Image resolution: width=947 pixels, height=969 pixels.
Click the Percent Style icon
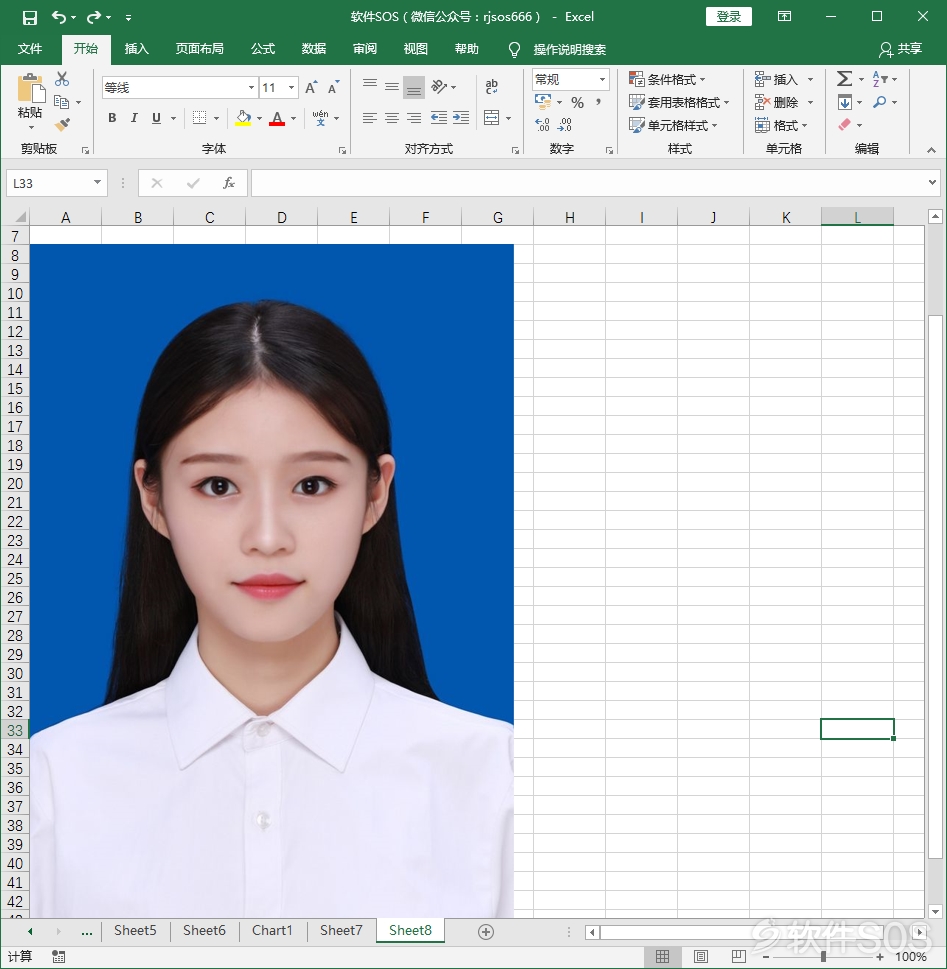tap(577, 102)
